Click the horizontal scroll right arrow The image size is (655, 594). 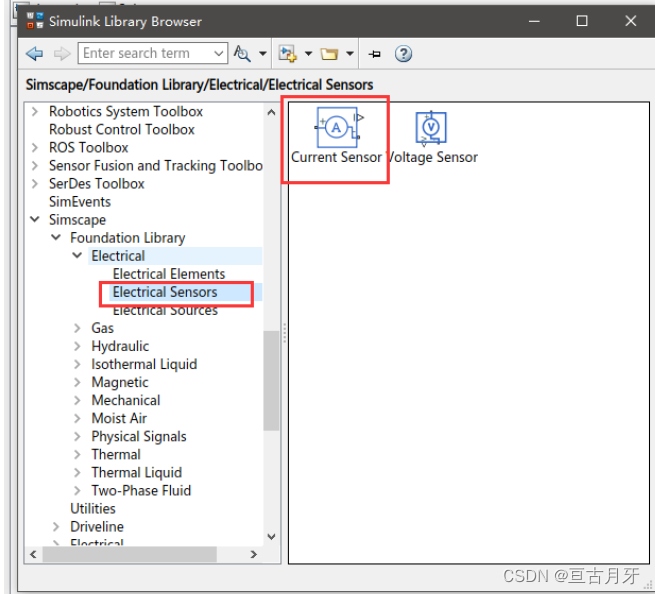tap(254, 554)
